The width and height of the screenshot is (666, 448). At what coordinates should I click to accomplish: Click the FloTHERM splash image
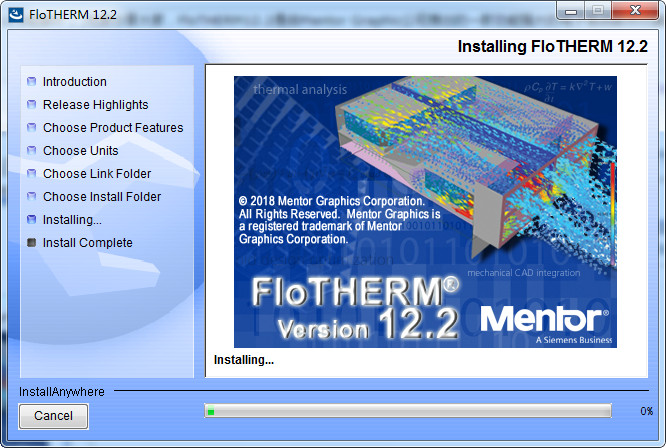coord(425,211)
